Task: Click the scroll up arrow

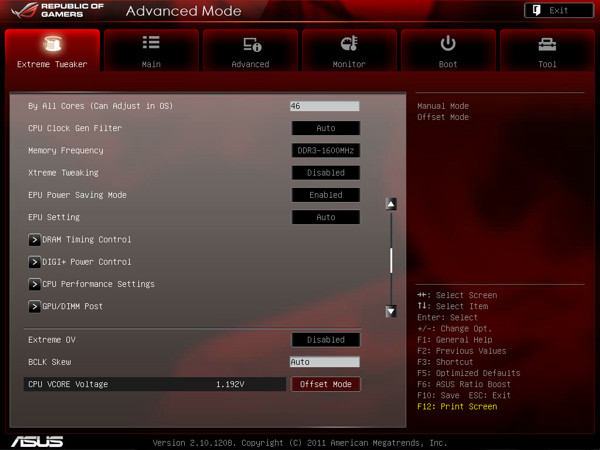Action: pos(391,204)
